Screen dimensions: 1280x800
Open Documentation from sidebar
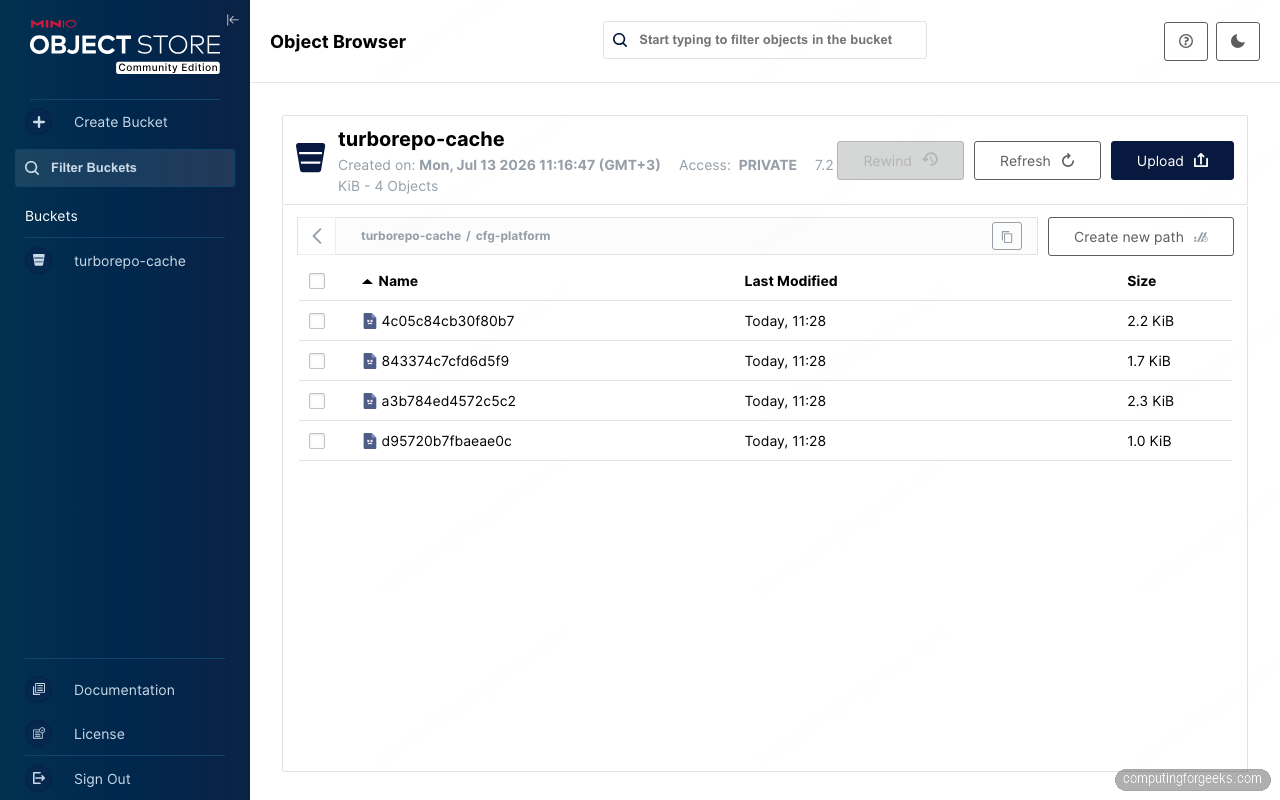pos(124,690)
